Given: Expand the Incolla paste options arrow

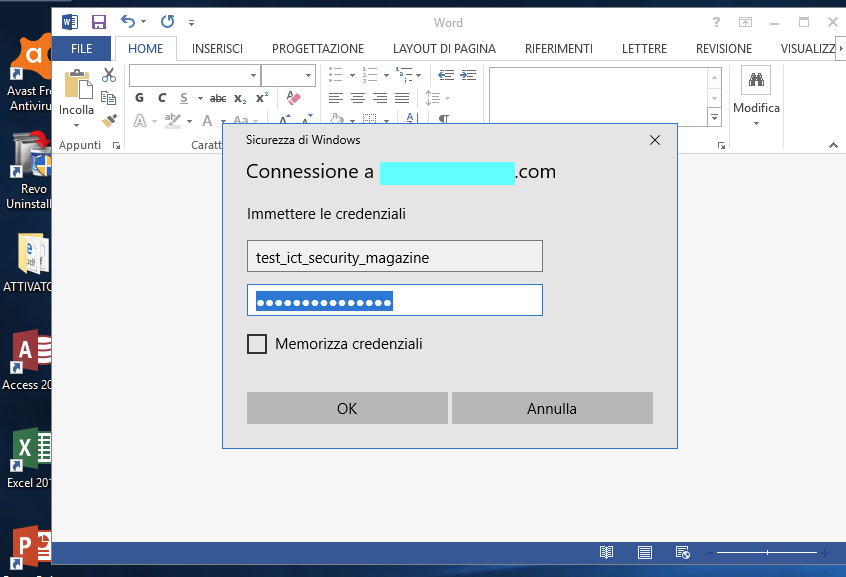Looking at the screenshot, I should tap(77, 125).
